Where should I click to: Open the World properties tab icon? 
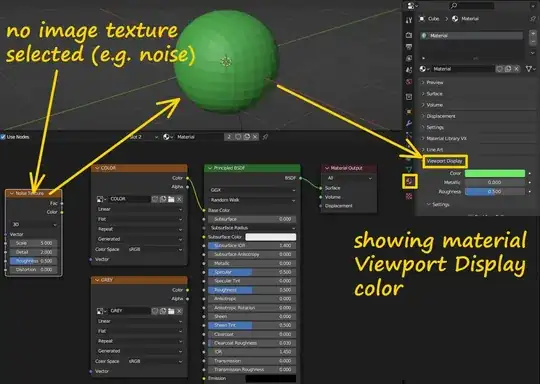point(409,82)
